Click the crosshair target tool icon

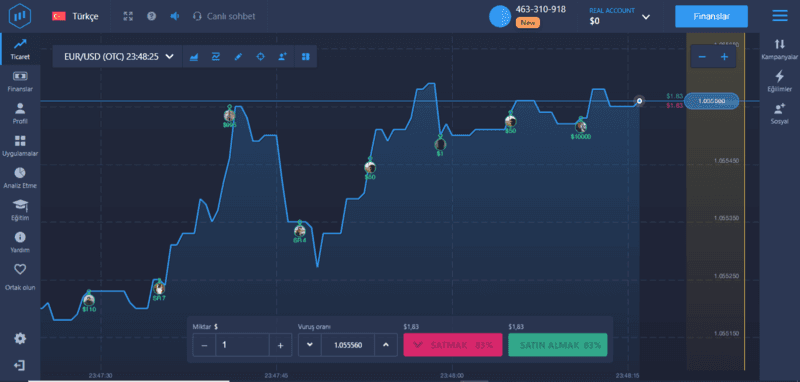pos(260,57)
